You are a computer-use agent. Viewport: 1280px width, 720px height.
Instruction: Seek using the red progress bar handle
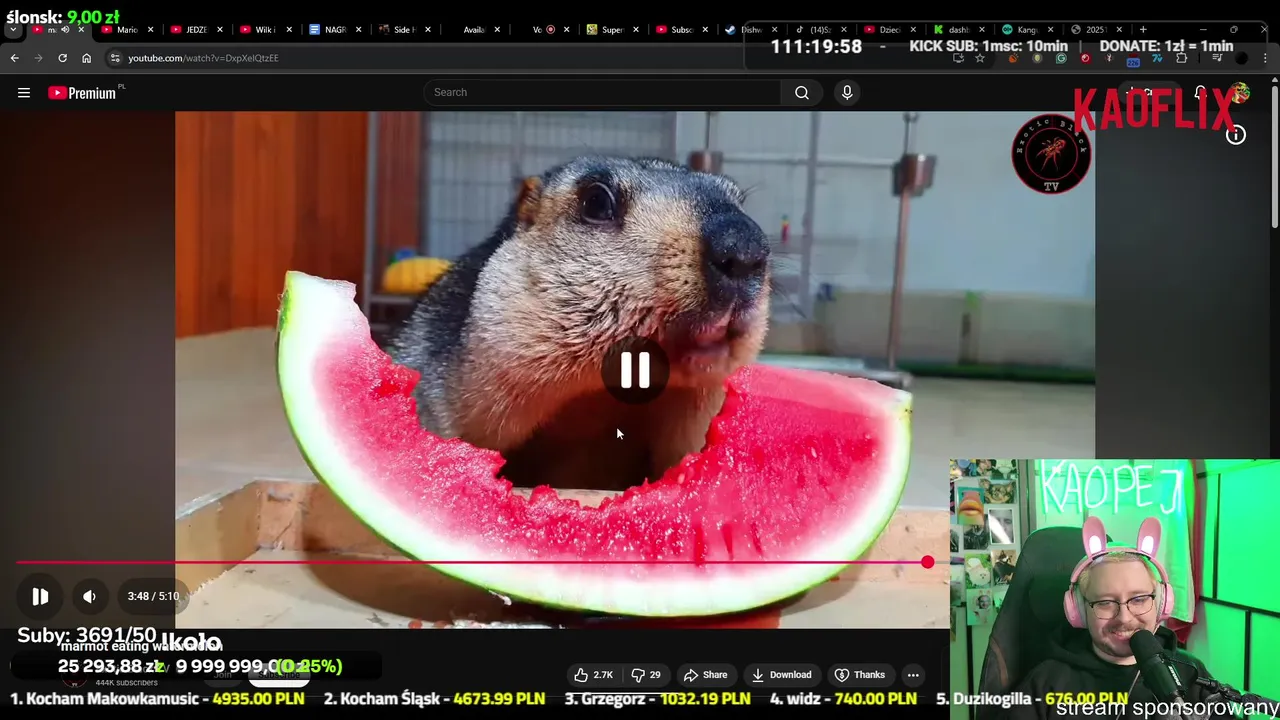[927, 562]
